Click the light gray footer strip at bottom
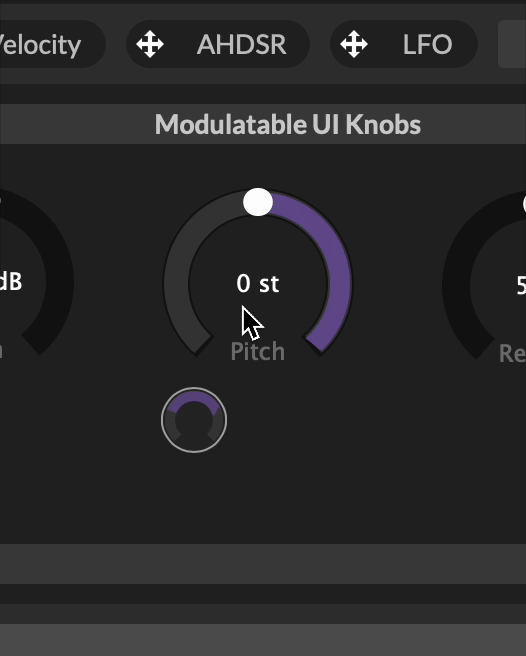Viewport: 526px width, 656px height. [263, 640]
